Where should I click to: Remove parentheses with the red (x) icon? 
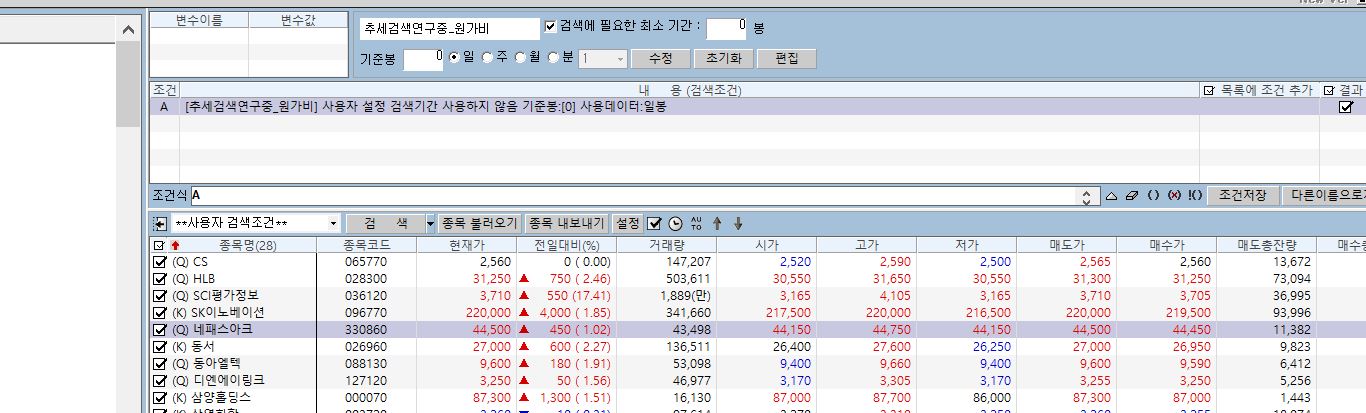tap(1173, 196)
